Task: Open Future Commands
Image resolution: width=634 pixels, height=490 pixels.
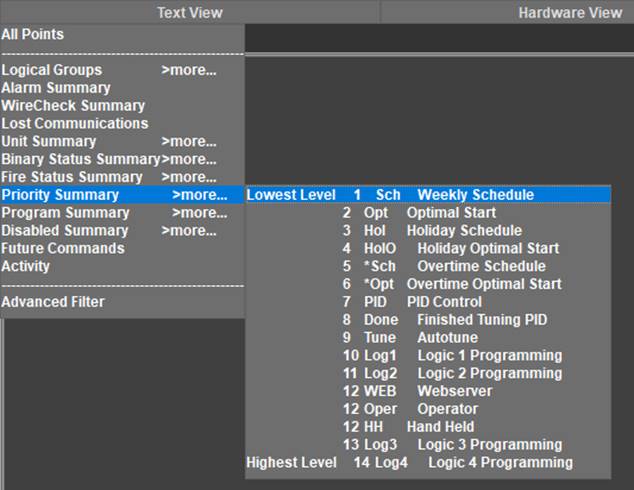Action: point(63,249)
